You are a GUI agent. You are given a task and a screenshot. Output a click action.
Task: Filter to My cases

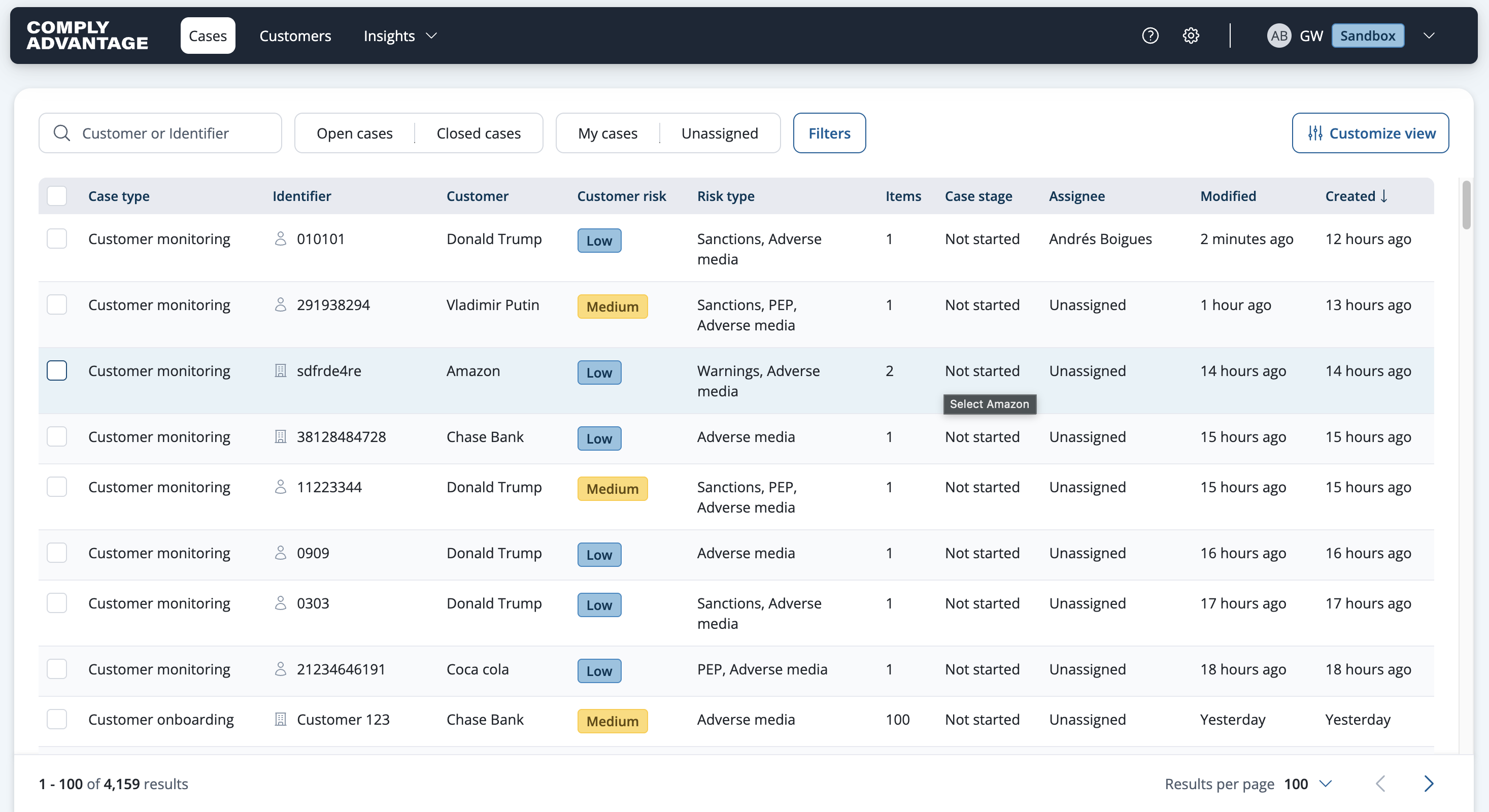[607, 133]
